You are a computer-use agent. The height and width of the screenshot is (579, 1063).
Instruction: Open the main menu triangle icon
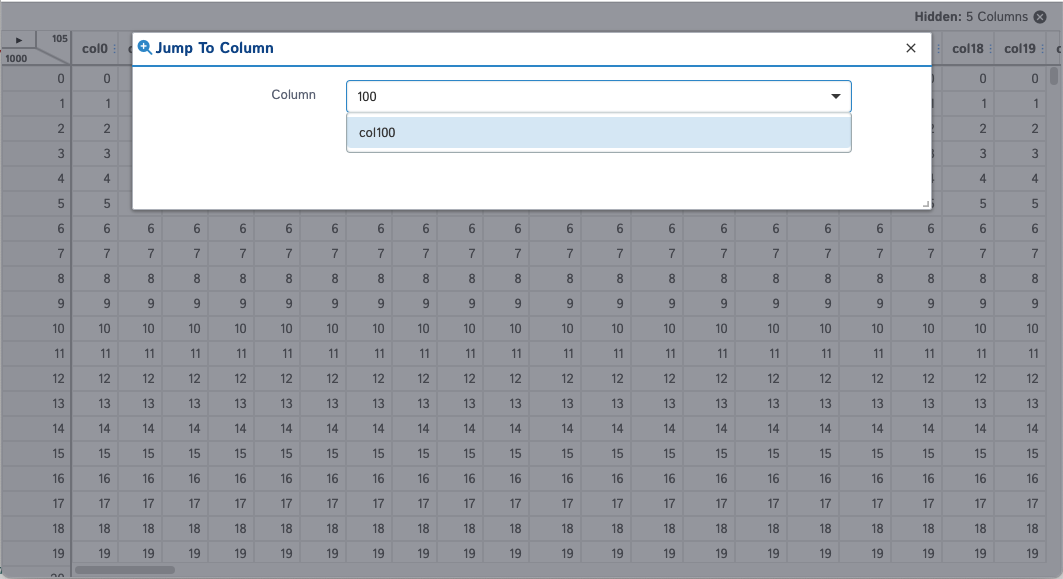click(19, 40)
